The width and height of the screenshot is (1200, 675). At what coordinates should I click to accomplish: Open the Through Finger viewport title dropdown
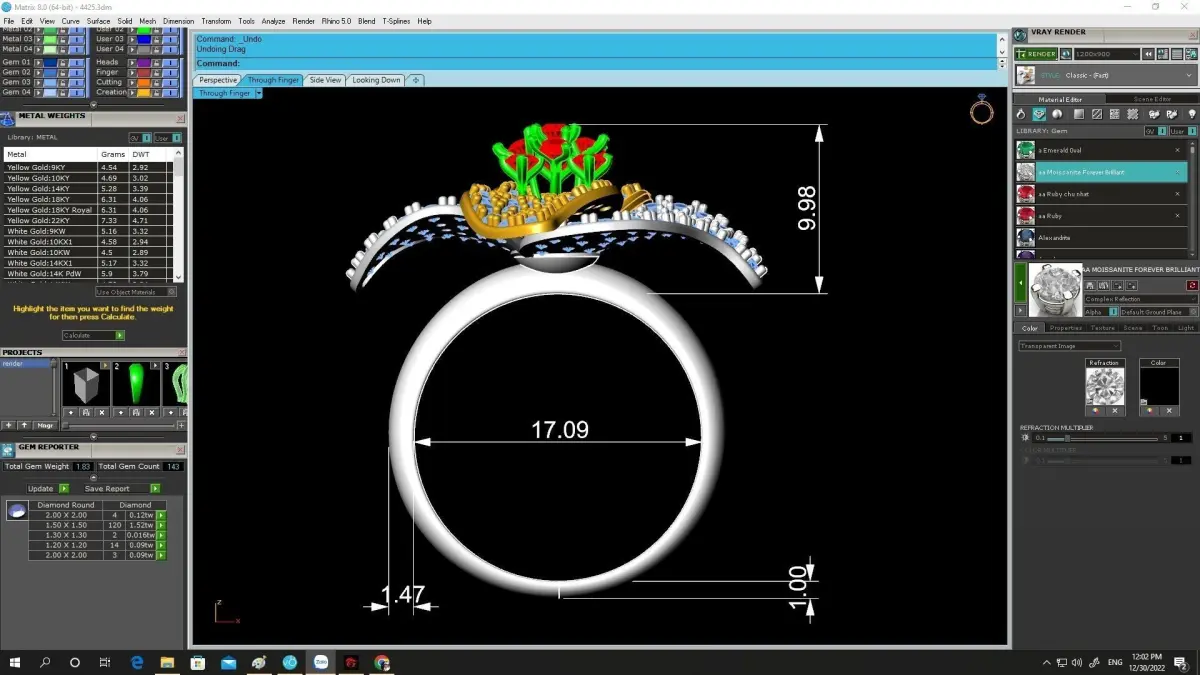click(x=259, y=93)
